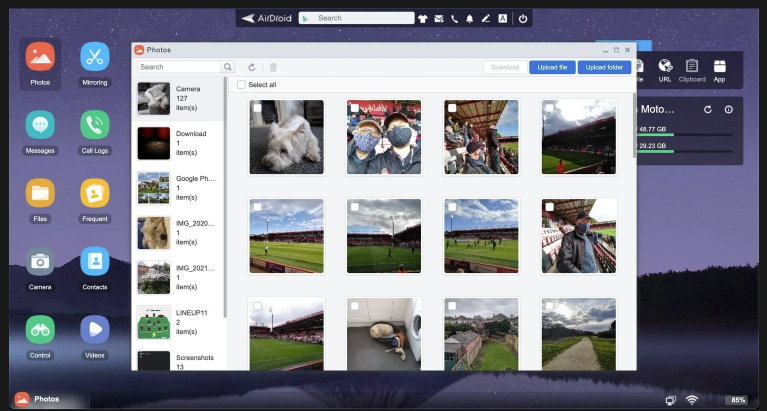
Task: Click the album search field
Action: (x=179, y=67)
